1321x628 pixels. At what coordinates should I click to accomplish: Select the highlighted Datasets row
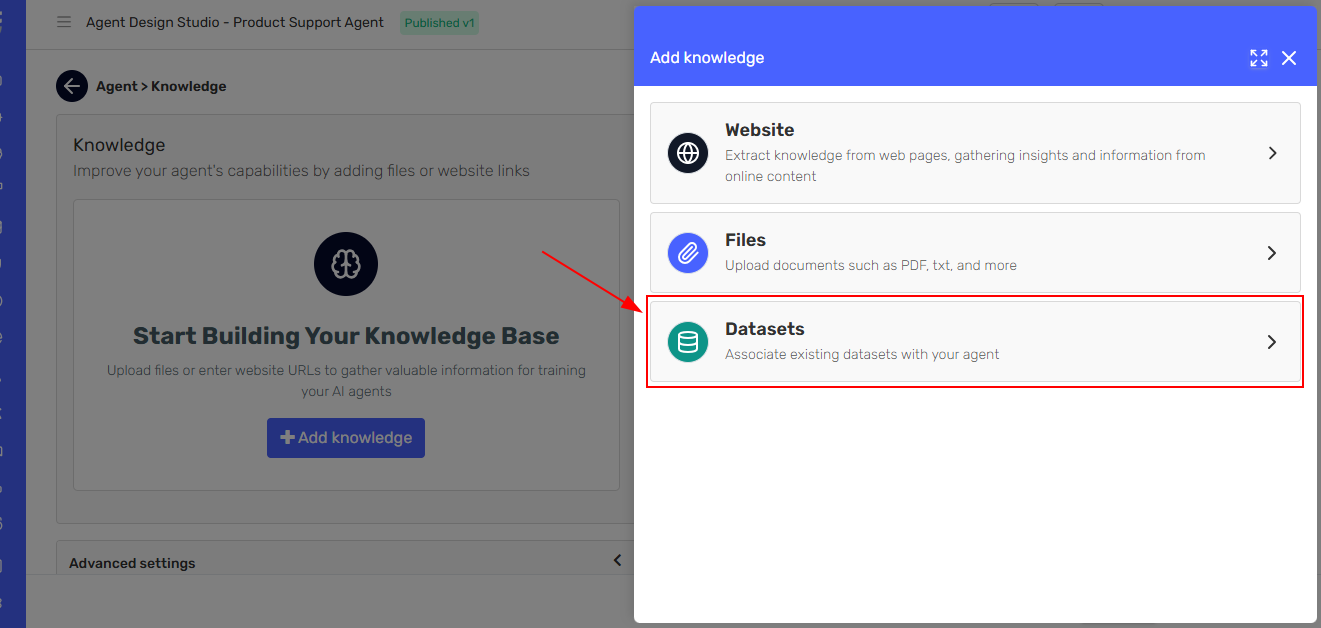(975, 342)
